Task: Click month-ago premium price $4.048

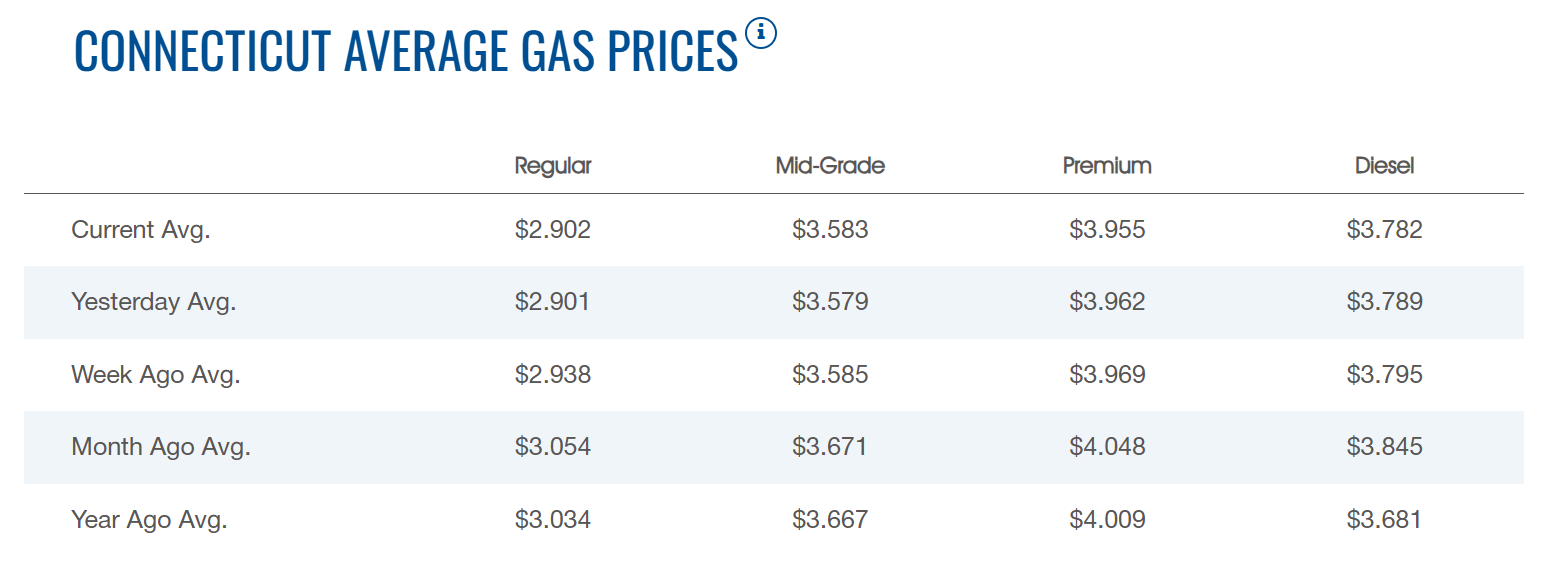Action: click(x=1107, y=447)
